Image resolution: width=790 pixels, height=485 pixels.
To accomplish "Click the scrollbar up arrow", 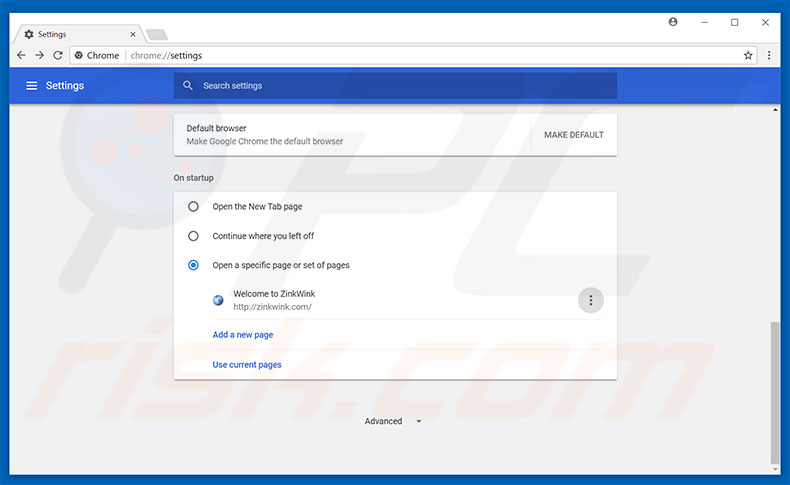I will point(775,109).
